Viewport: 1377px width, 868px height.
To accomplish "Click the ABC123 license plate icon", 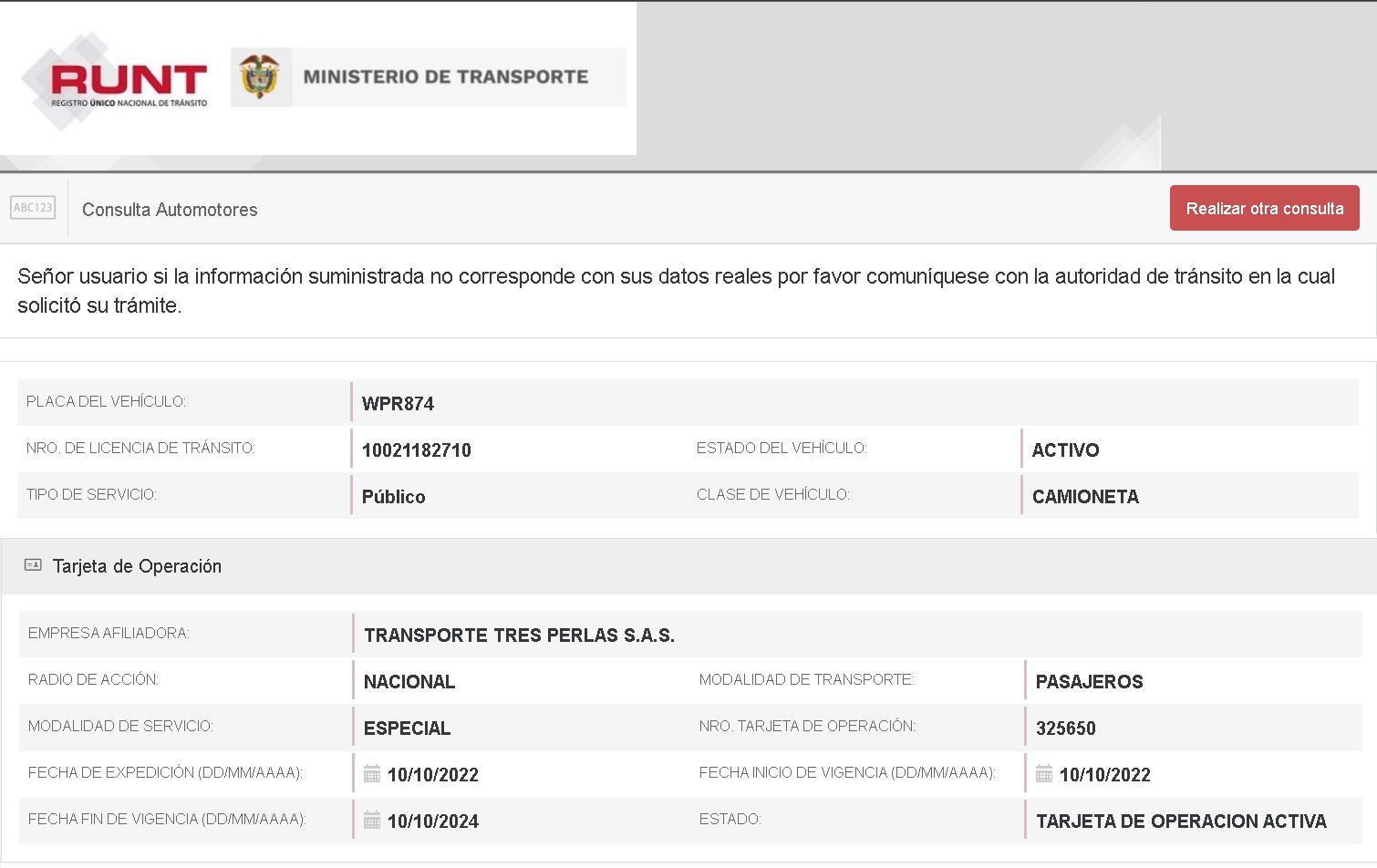I will coord(33,208).
